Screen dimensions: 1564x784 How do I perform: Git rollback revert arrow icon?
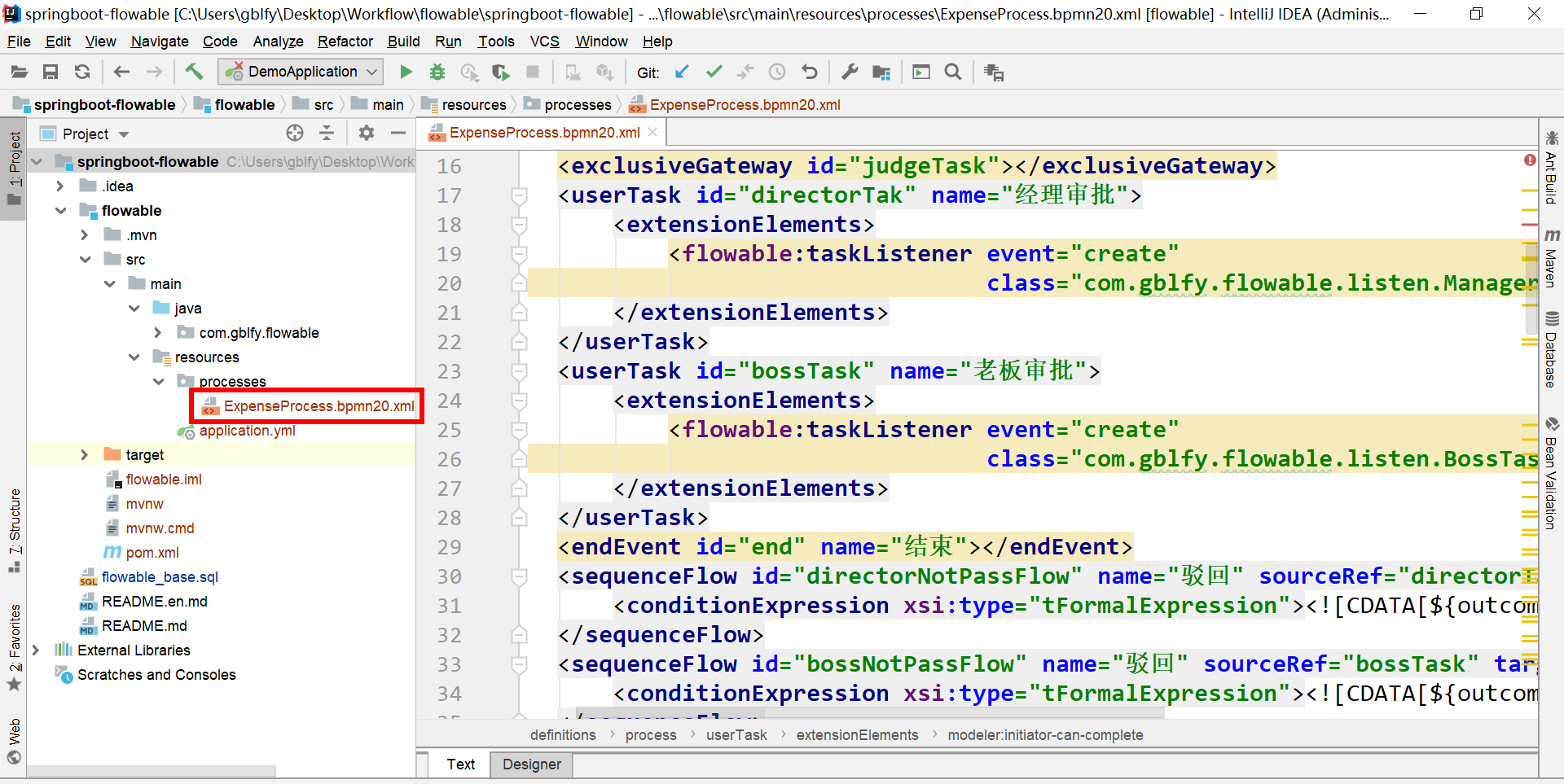pos(809,72)
